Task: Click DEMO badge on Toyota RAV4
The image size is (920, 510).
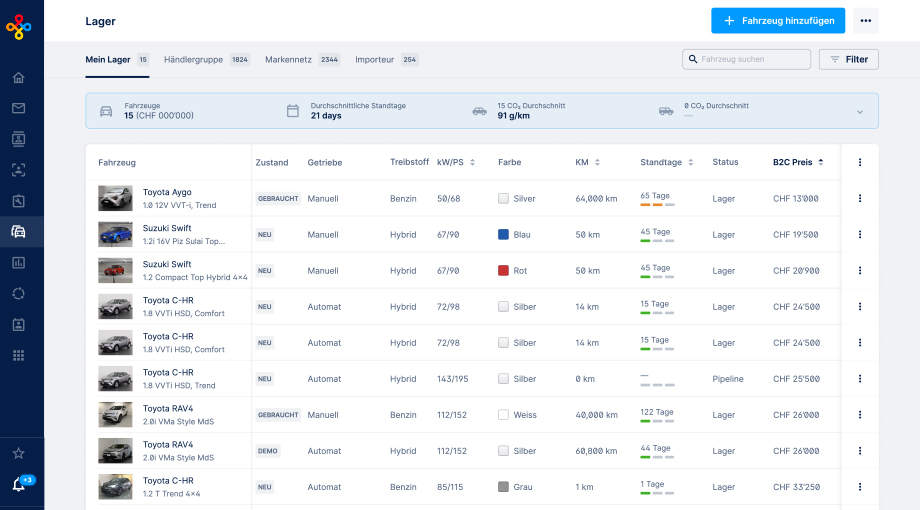Action: pyautogui.click(x=268, y=451)
